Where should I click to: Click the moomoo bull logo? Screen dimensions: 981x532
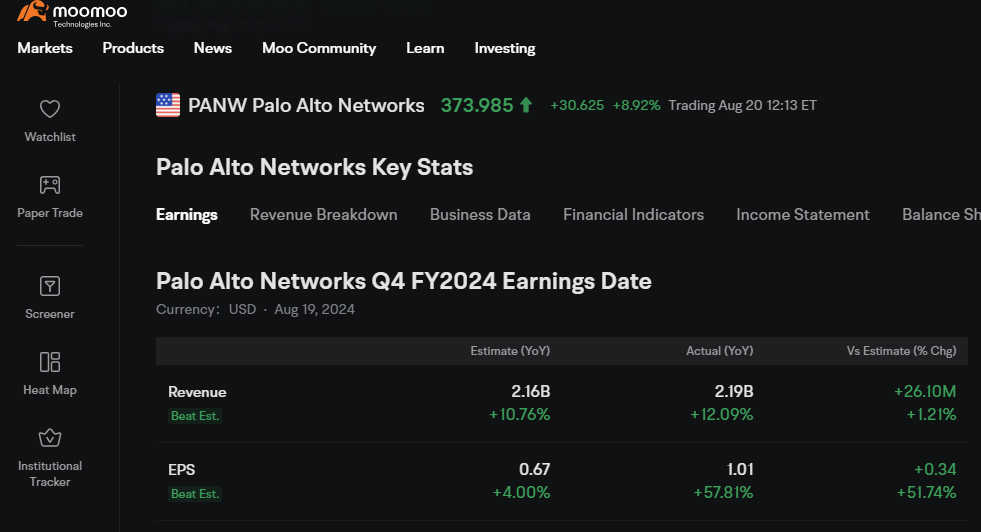pos(33,11)
